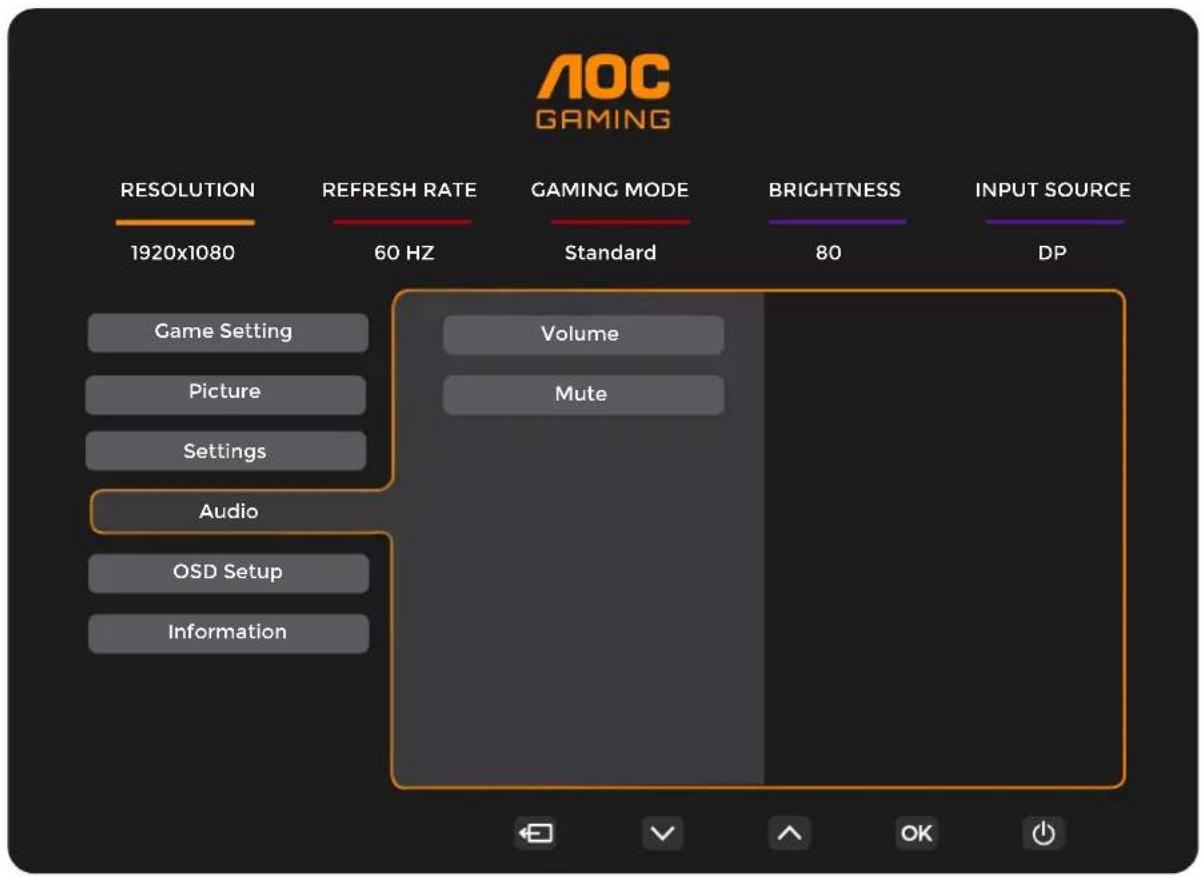Click the exit/back menu icon
1201x876 pixels.
[535, 833]
